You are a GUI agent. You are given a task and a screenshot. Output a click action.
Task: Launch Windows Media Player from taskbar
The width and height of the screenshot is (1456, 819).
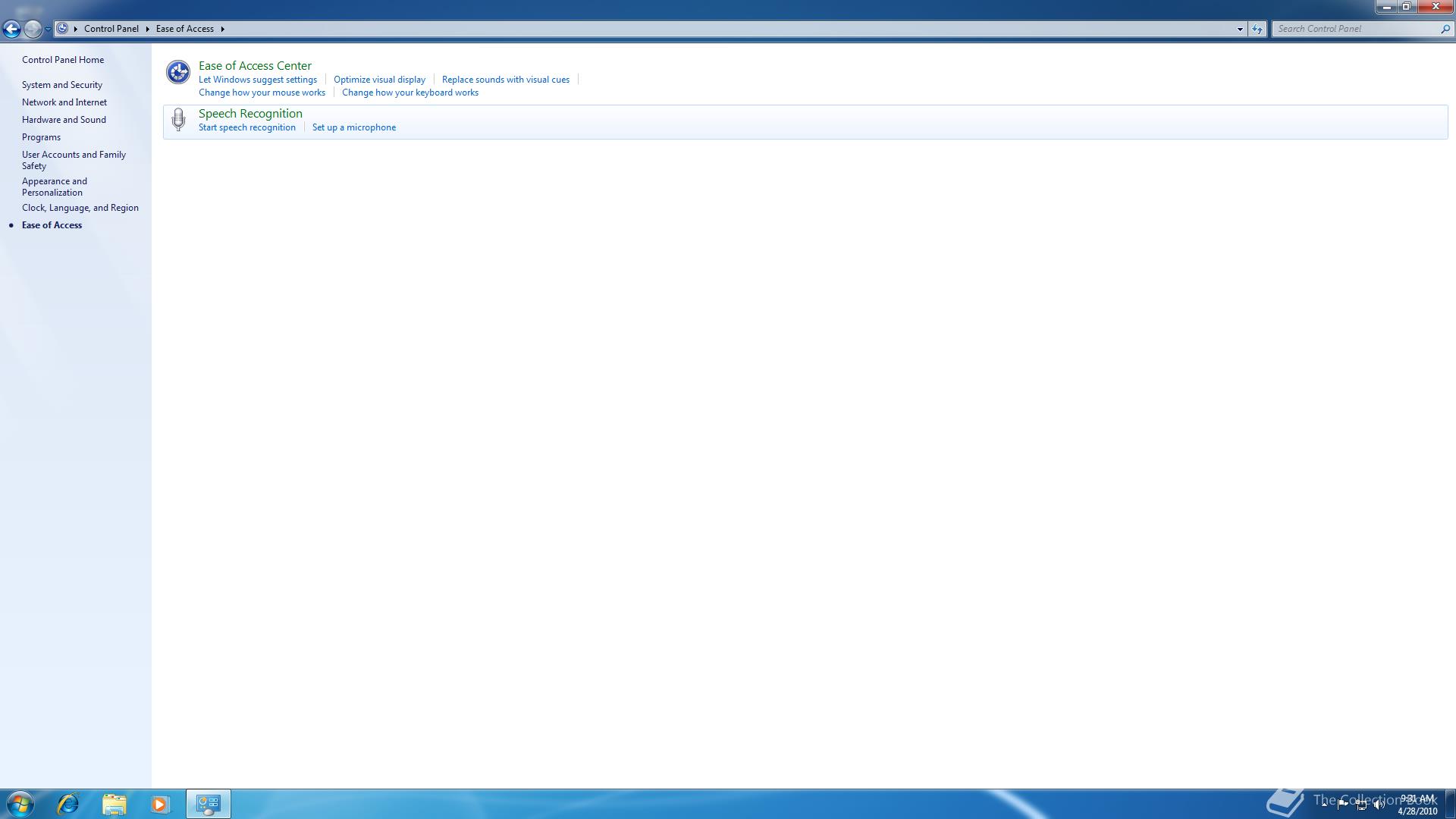(159, 804)
